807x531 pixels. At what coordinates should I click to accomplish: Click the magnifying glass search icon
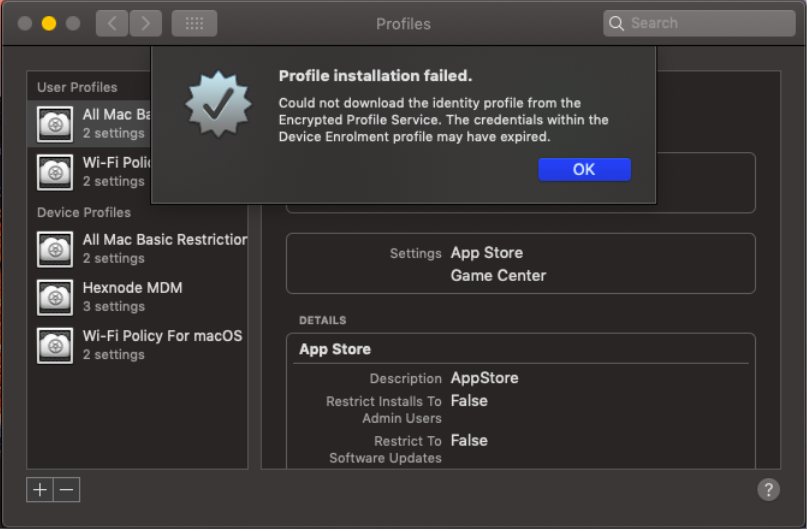tap(616, 23)
